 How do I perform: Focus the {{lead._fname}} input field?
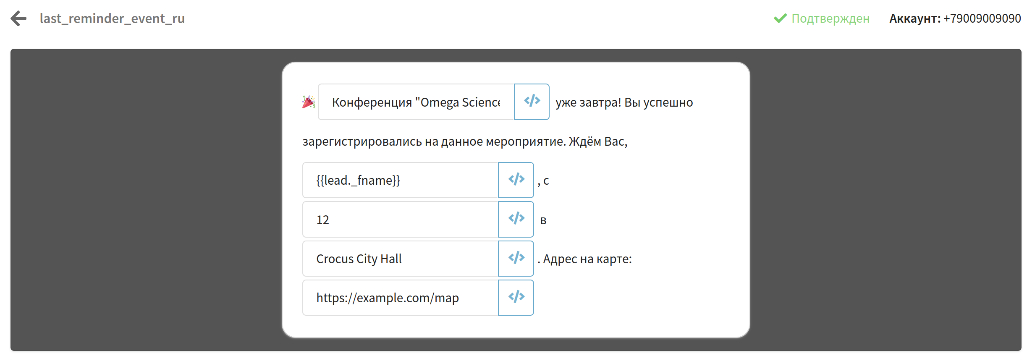[400, 180]
